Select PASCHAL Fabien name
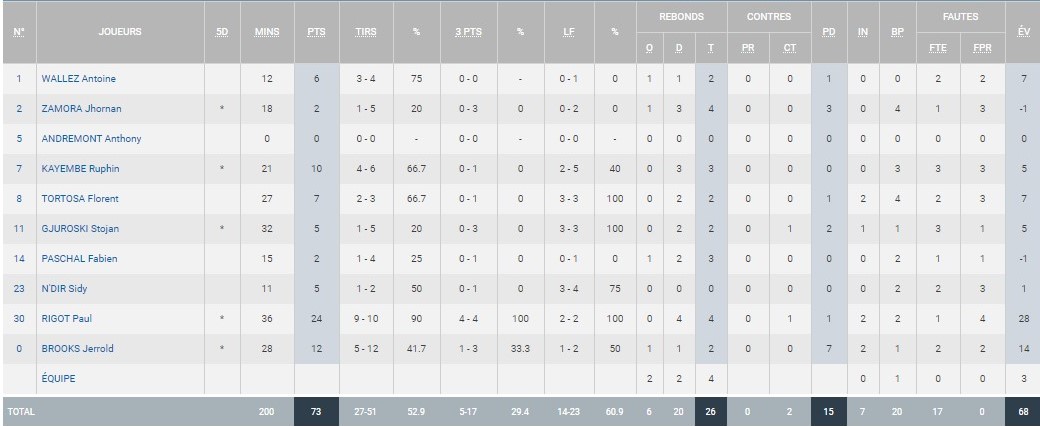The width and height of the screenshot is (1040, 426). click(79, 258)
